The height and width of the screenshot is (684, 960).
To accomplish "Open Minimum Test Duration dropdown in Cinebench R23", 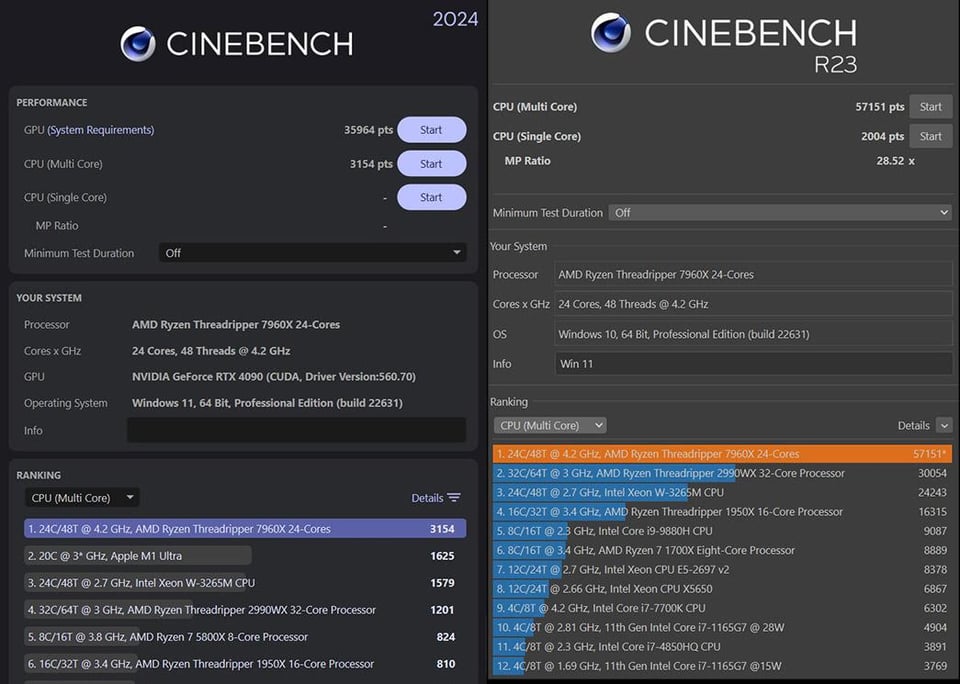I will (x=780, y=212).
